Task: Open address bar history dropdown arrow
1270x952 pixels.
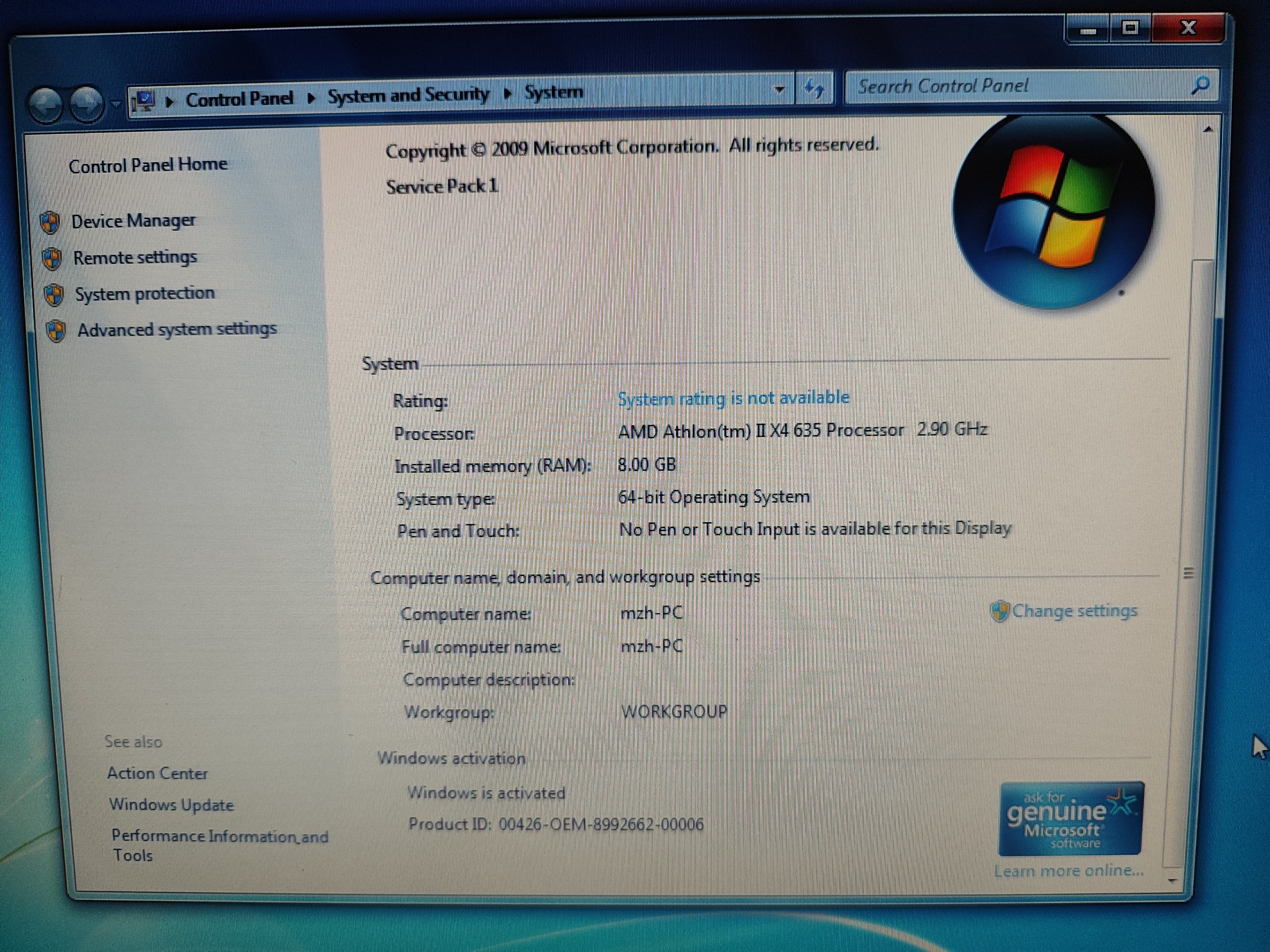Action: click(x=779, y=89)
